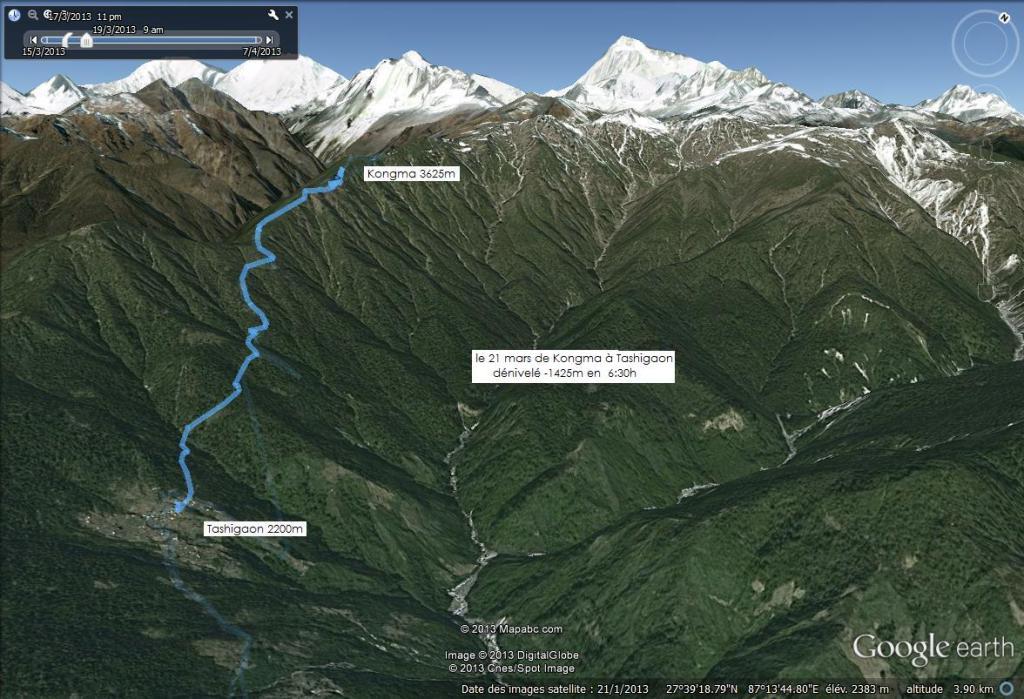Click the range start marker on timeline

pos(67,41)
